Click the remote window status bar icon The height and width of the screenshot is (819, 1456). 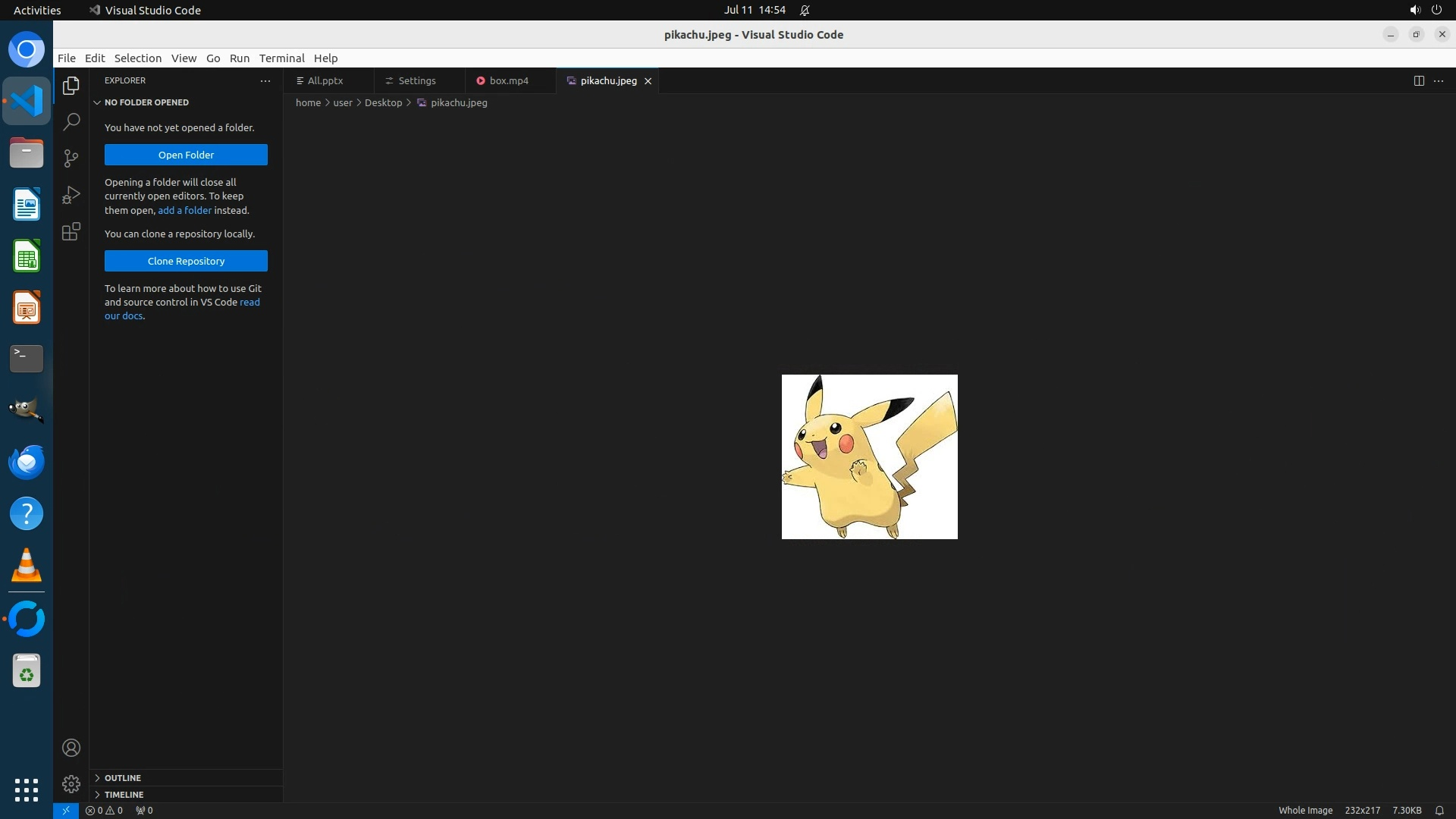[x=66, y=810]
